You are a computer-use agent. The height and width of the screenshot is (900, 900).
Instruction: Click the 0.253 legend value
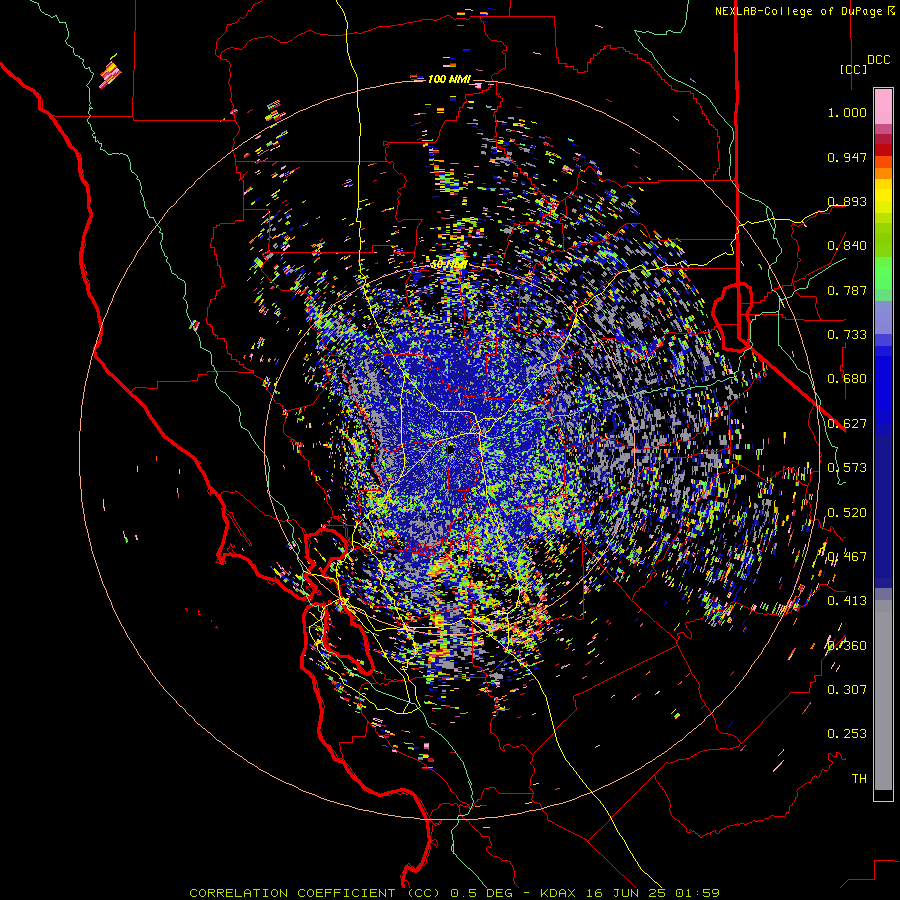(x=847, y=734)
